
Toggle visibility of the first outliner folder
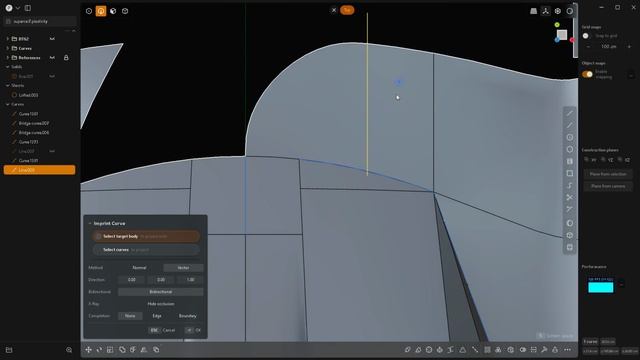pyautogui.click(x=52, y=39)
